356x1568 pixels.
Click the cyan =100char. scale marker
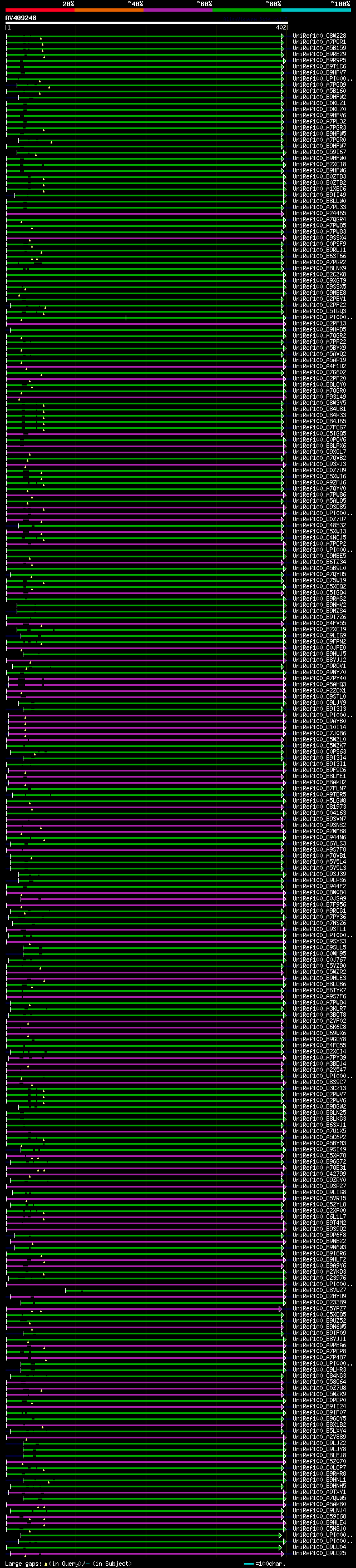249,1564
